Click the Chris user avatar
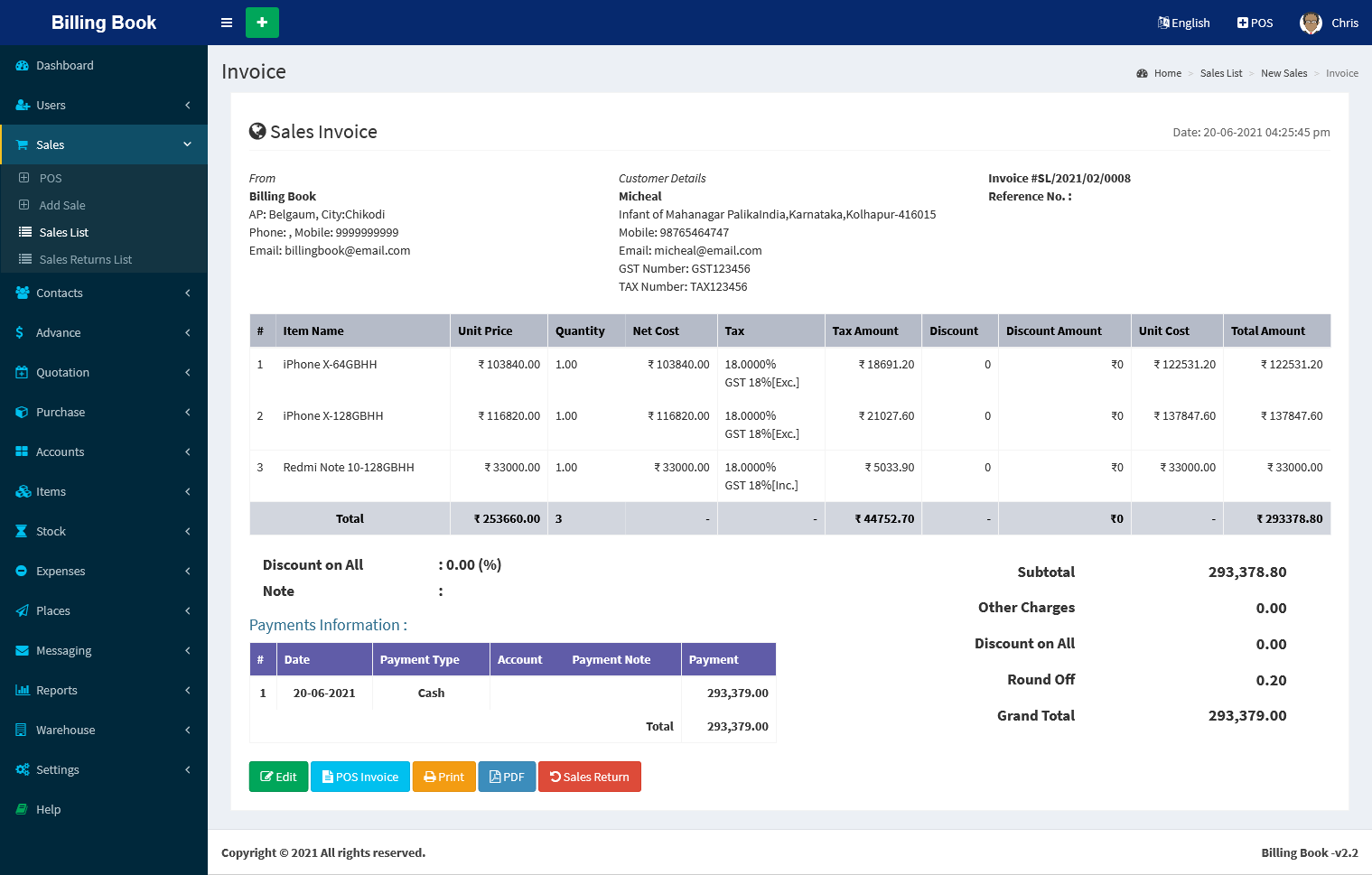 [1310, 23]
